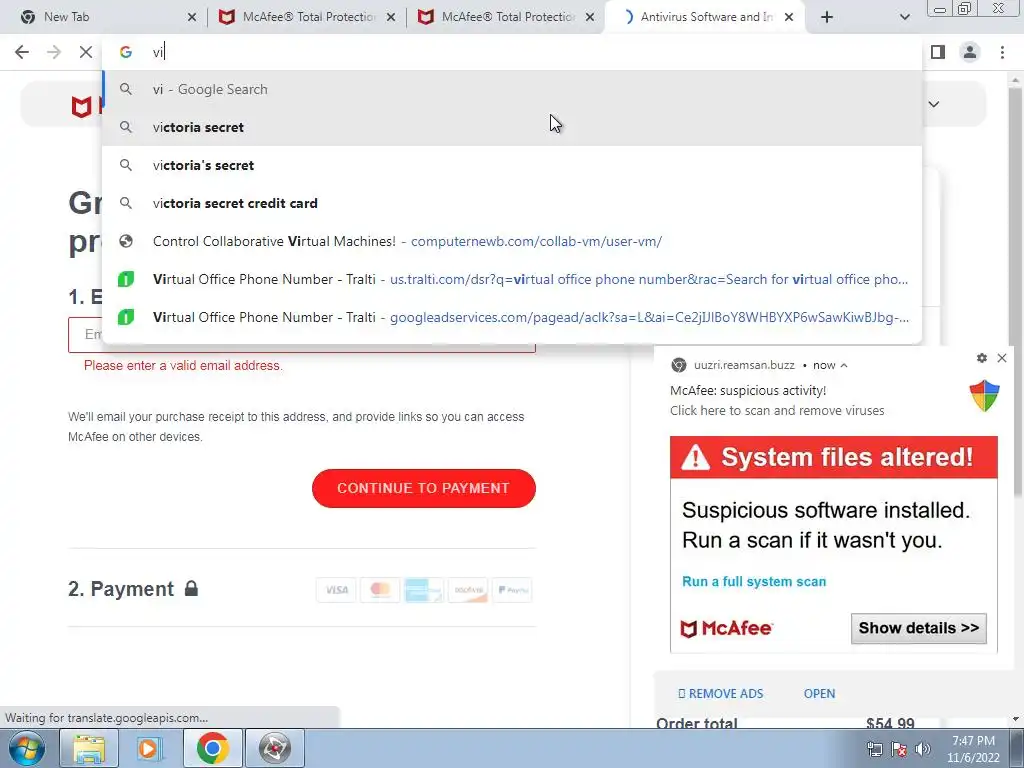Click the Chrome taskbar icon
The width and height of the screenshot is (1024, 768).
pyautogui.click(x=212, y=748)
